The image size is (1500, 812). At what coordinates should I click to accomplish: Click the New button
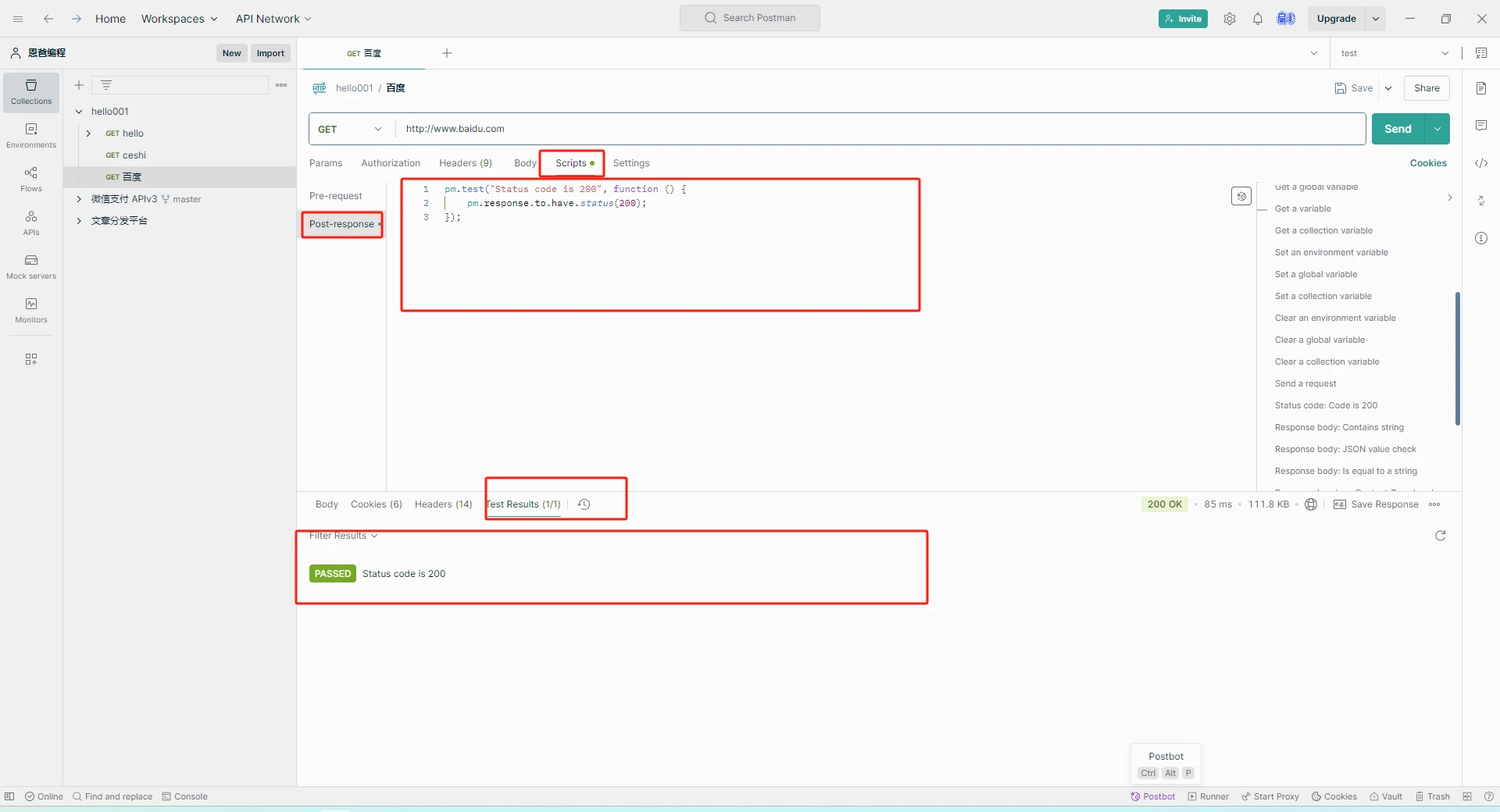(231, 53)
